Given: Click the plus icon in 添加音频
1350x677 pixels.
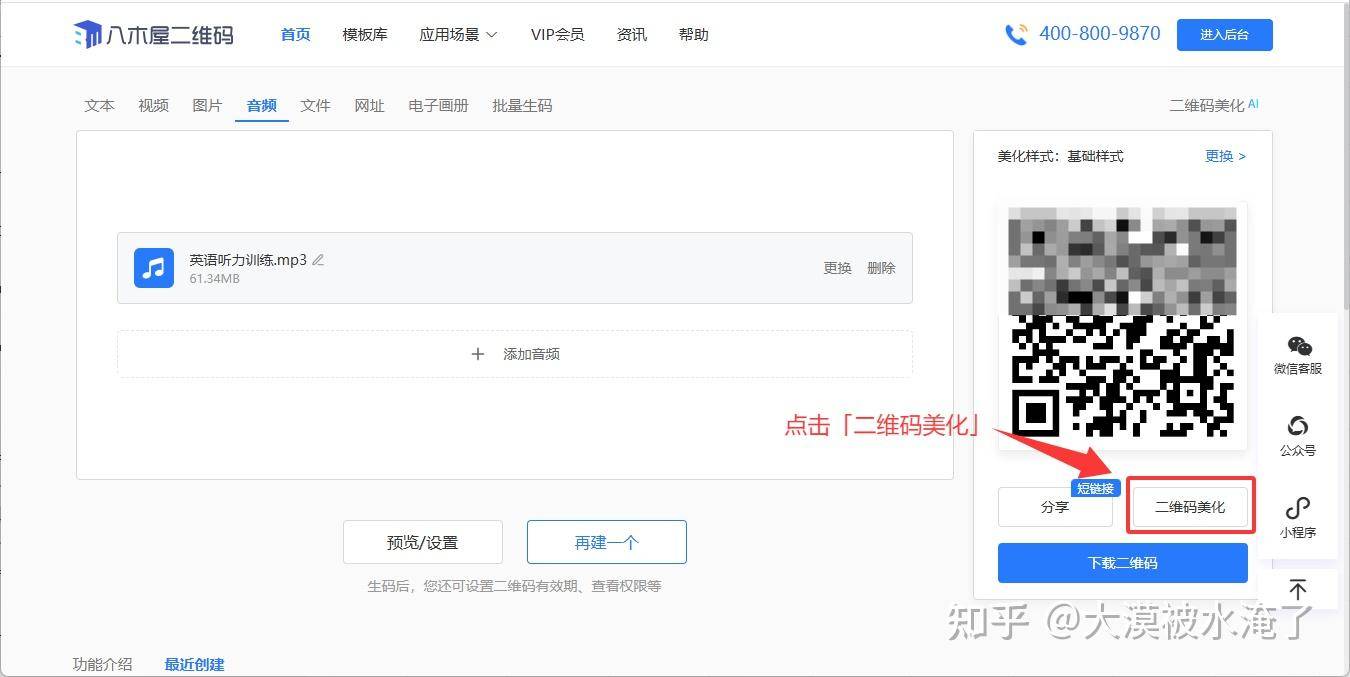Looking at the screenshot, I should pyautogui.click(x=478, y=354).
